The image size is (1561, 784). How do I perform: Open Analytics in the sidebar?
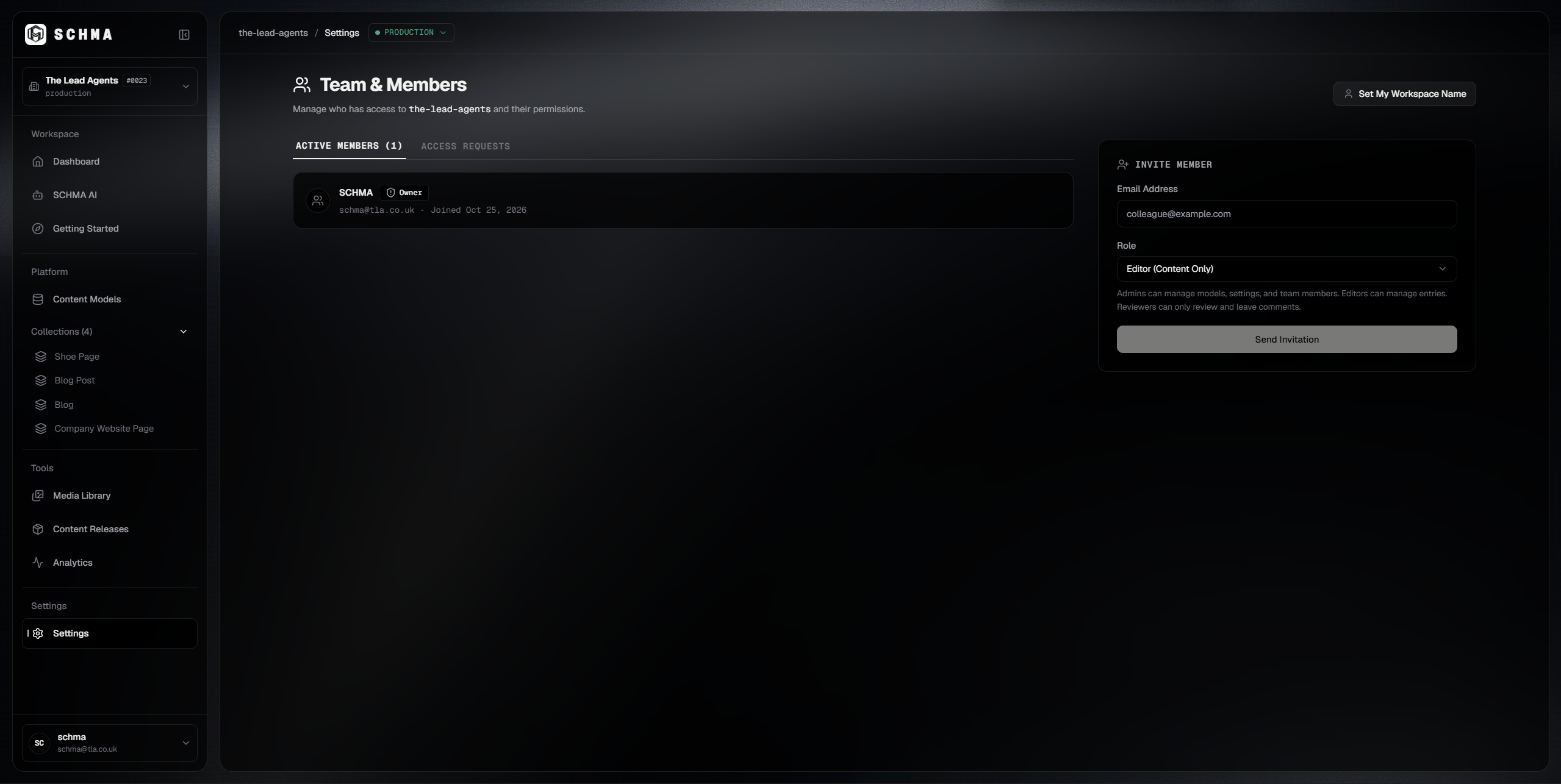click(x=110, y=563)
